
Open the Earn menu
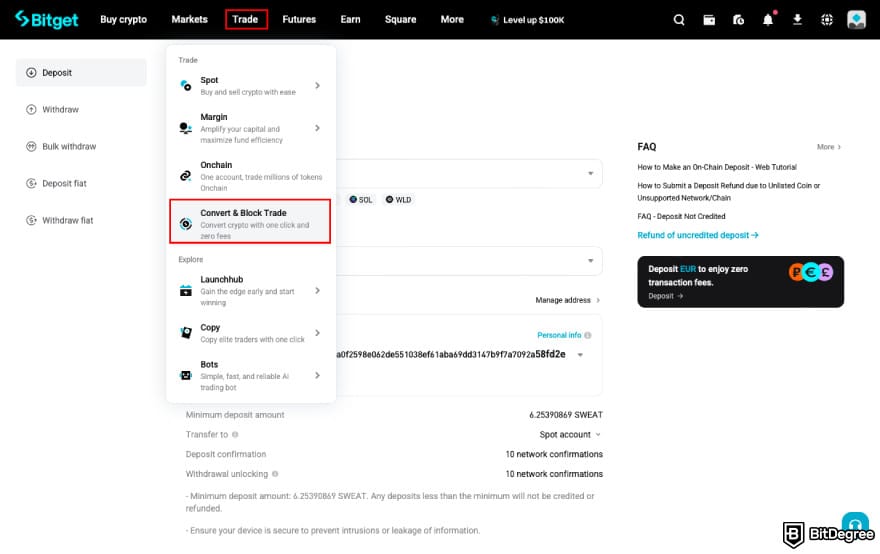point(350,20)
